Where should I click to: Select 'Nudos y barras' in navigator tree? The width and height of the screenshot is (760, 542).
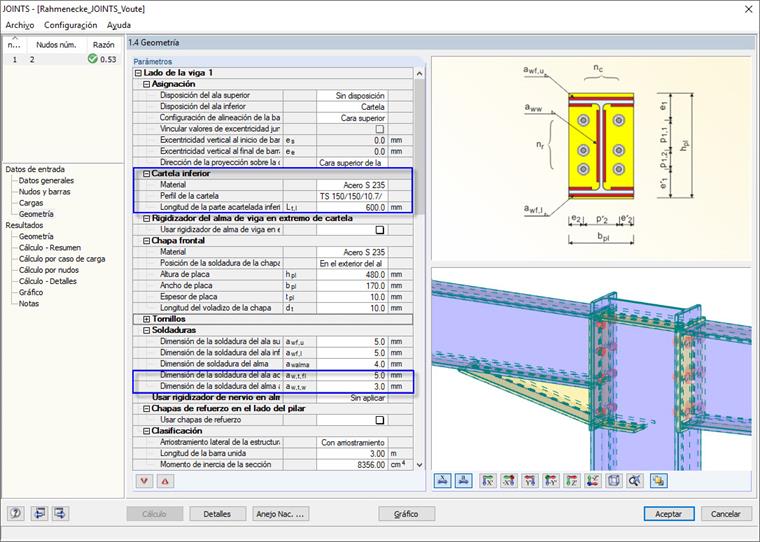point(44,191)
